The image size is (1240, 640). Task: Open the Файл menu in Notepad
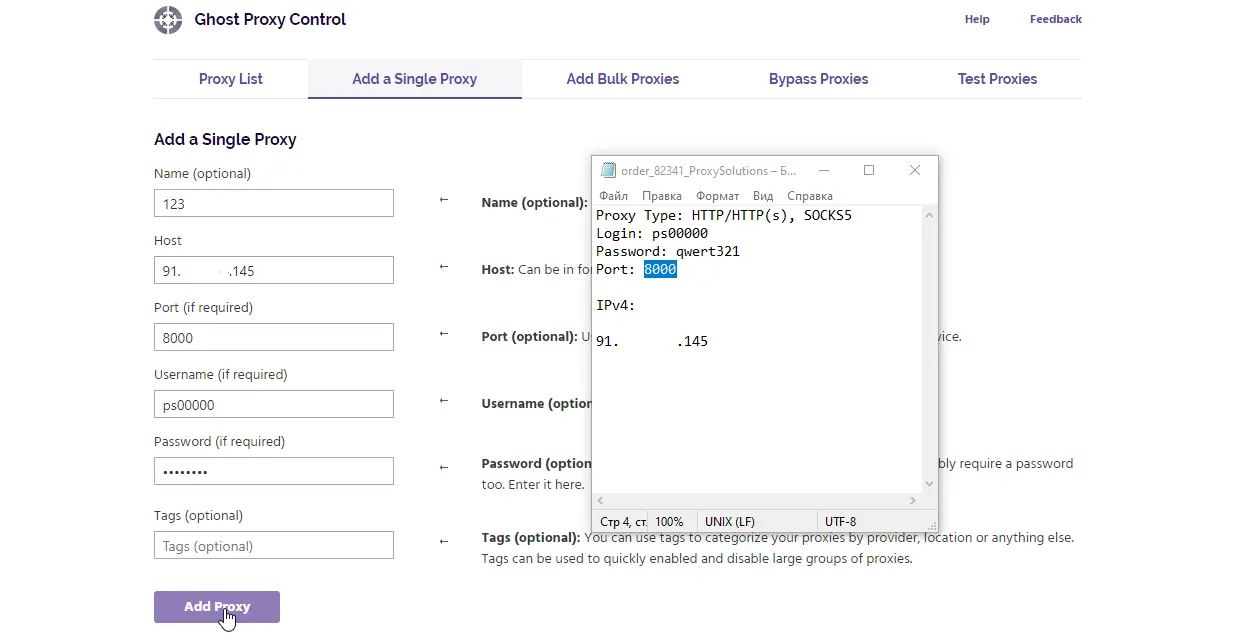pos(613,196)
